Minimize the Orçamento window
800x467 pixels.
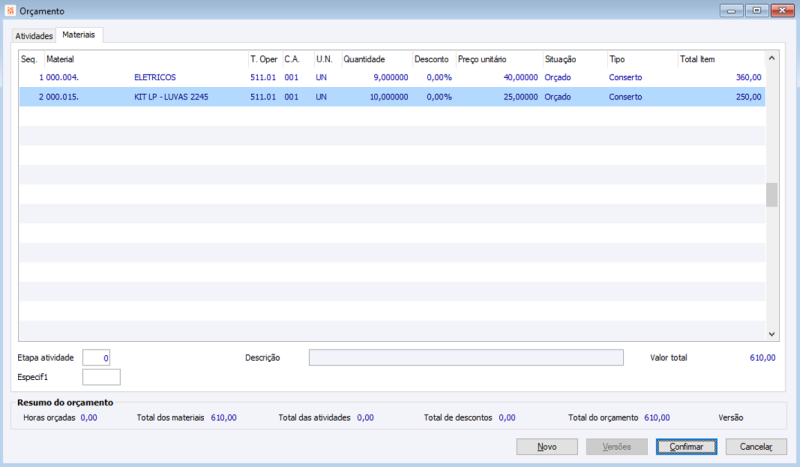pyautogui.click(x=731, y=11)
